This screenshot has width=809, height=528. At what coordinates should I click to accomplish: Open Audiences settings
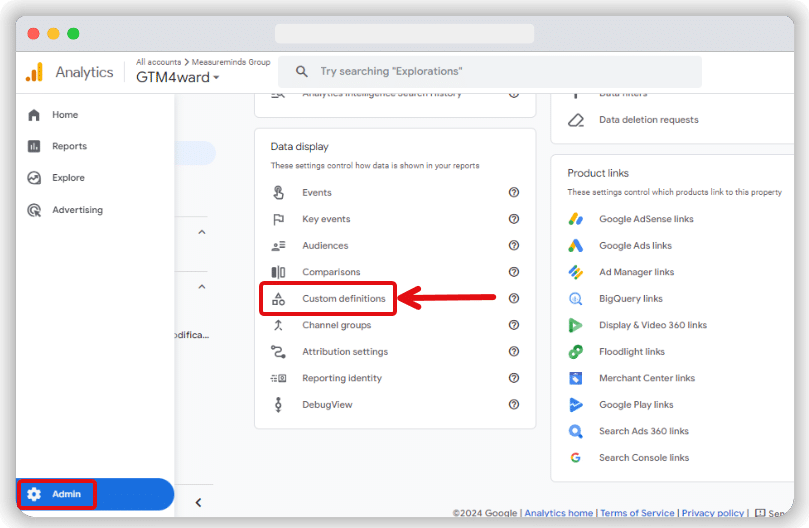tap(325, 246)
